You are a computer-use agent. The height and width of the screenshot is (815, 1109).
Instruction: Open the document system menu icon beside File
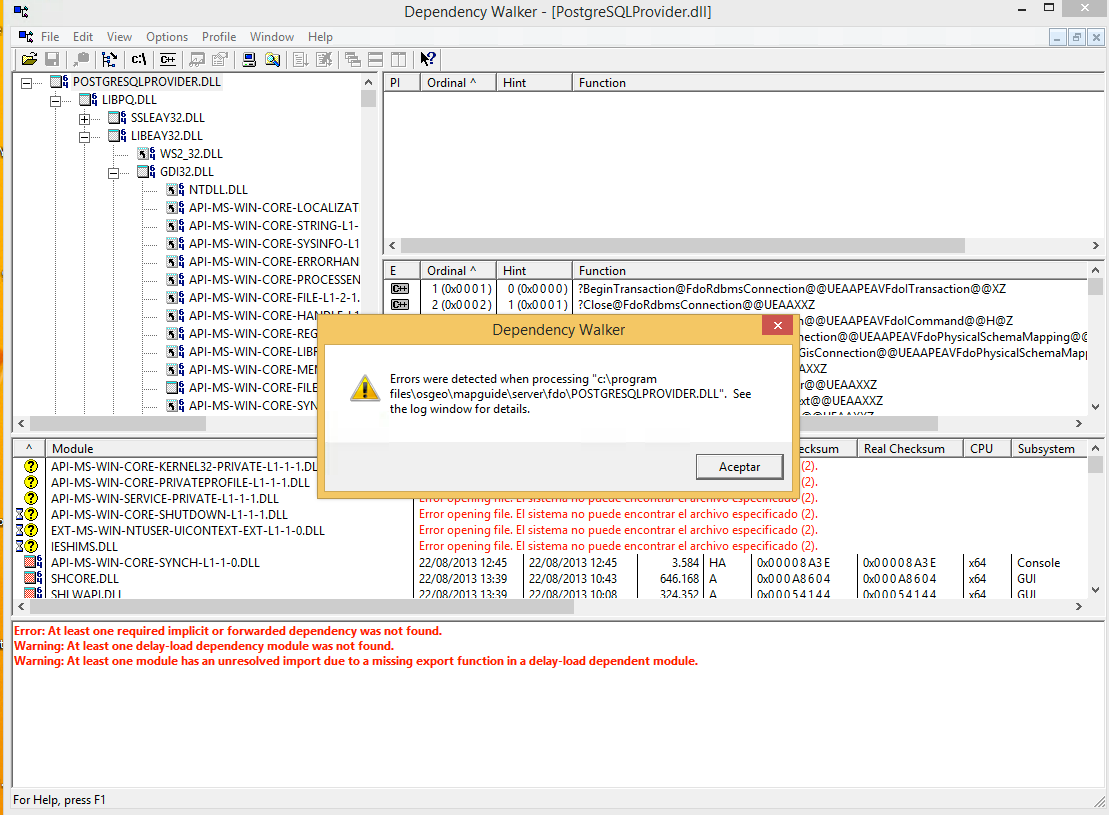[25, 37]
